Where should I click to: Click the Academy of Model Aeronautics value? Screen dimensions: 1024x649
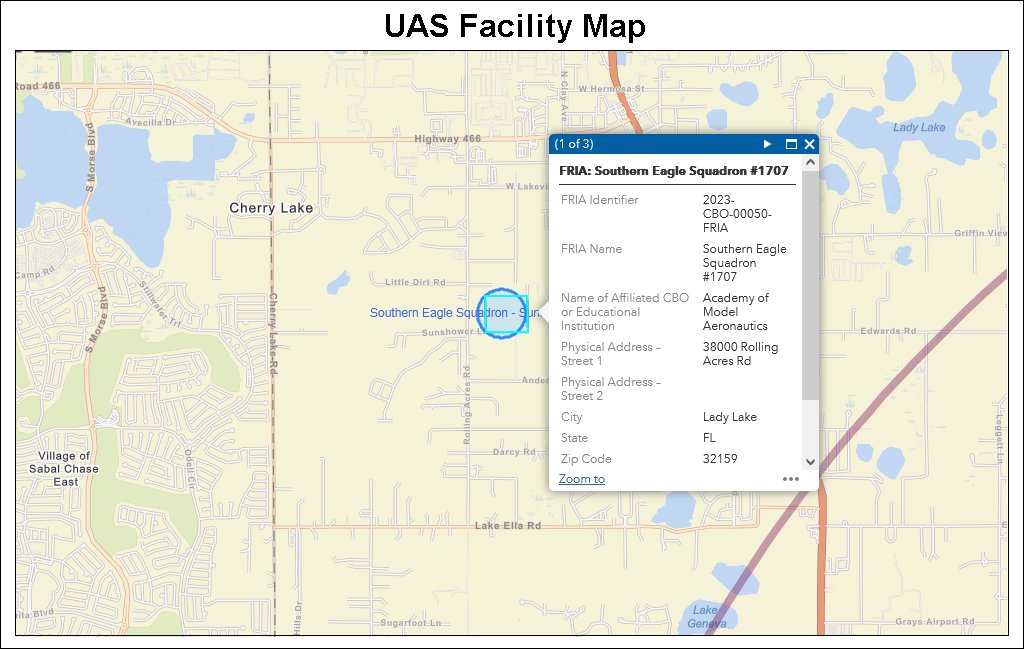(735, 312)
